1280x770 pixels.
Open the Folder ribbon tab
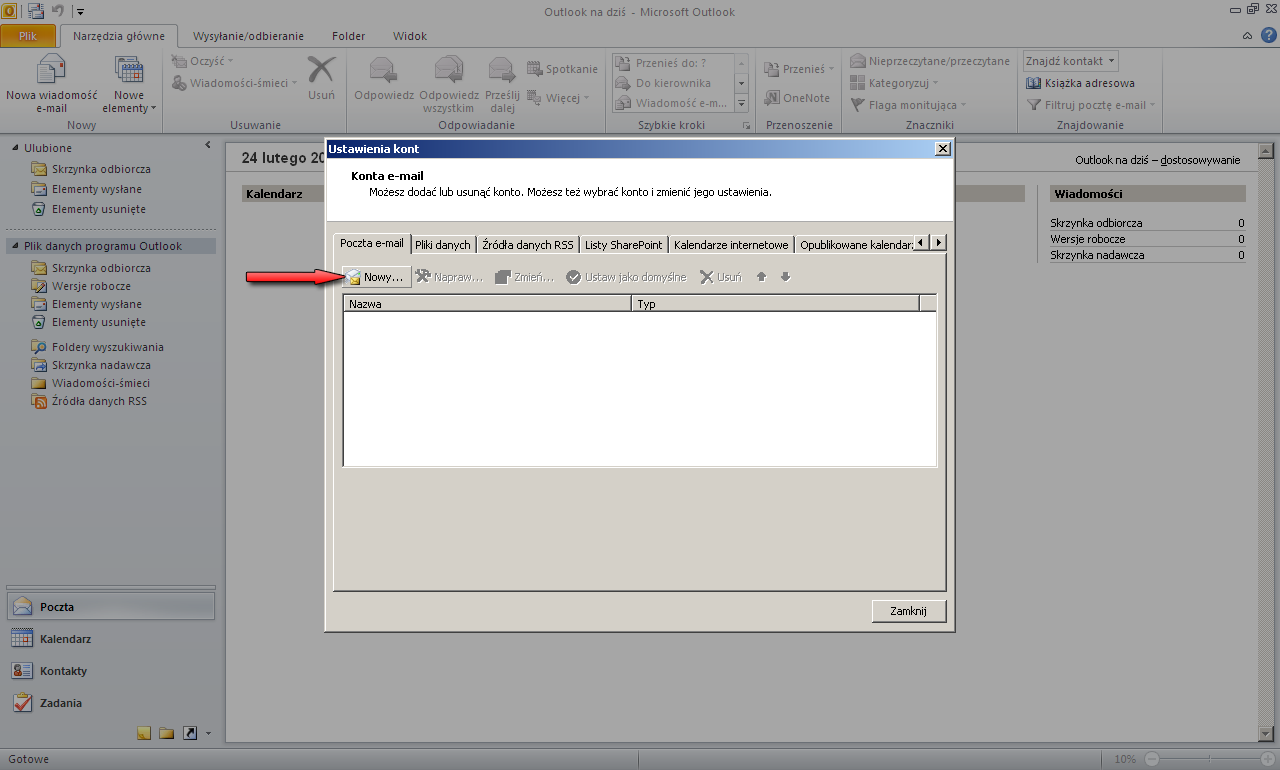click(x=348, y=36)
